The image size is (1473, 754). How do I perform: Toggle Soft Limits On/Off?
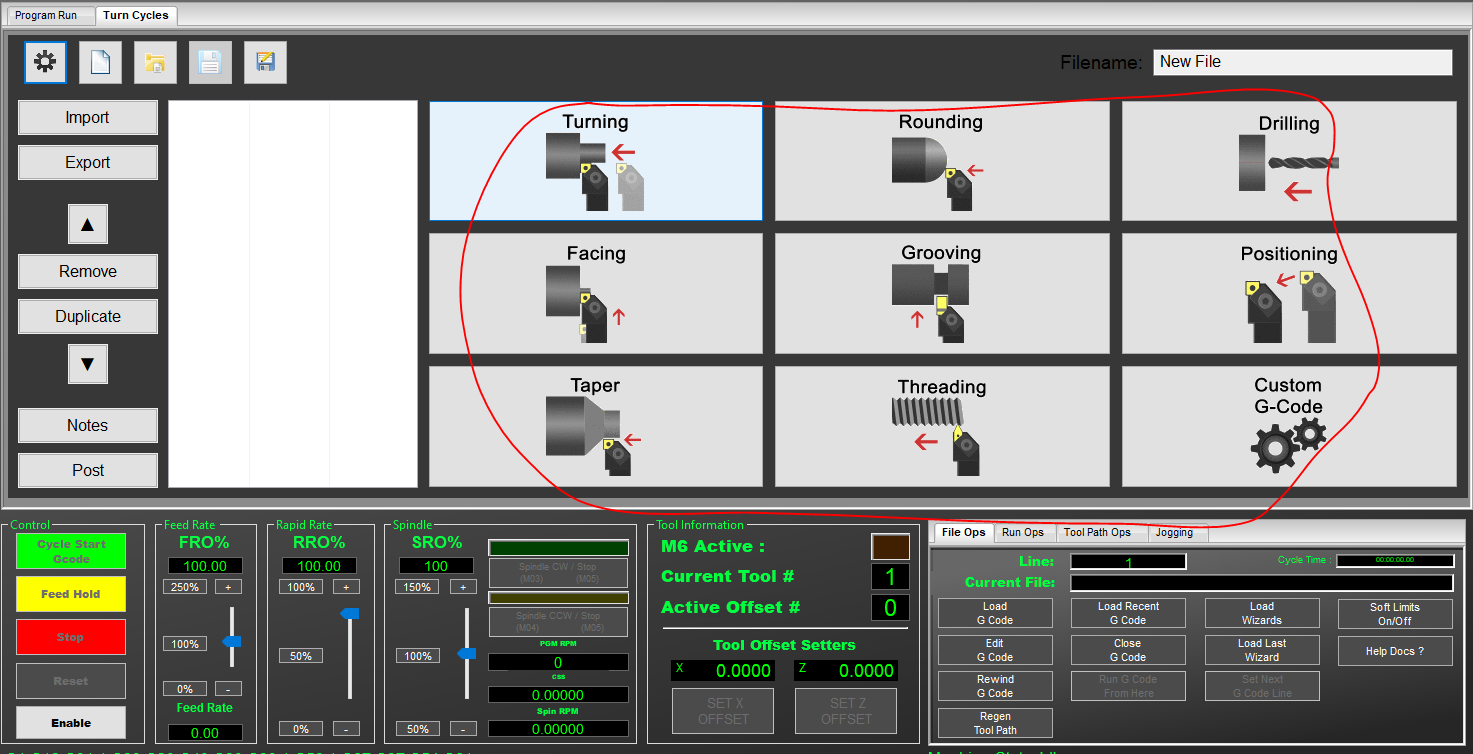tap(1395, 614)
